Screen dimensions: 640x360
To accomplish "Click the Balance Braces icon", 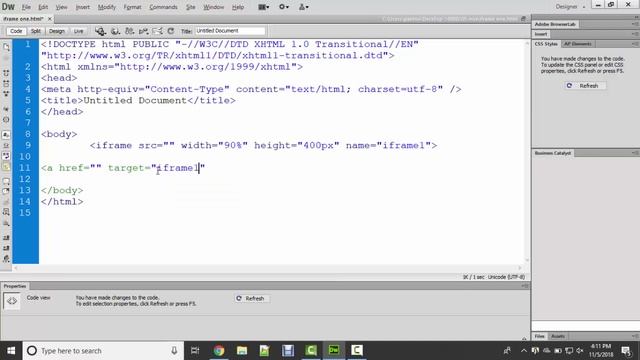I will (6, 120).
